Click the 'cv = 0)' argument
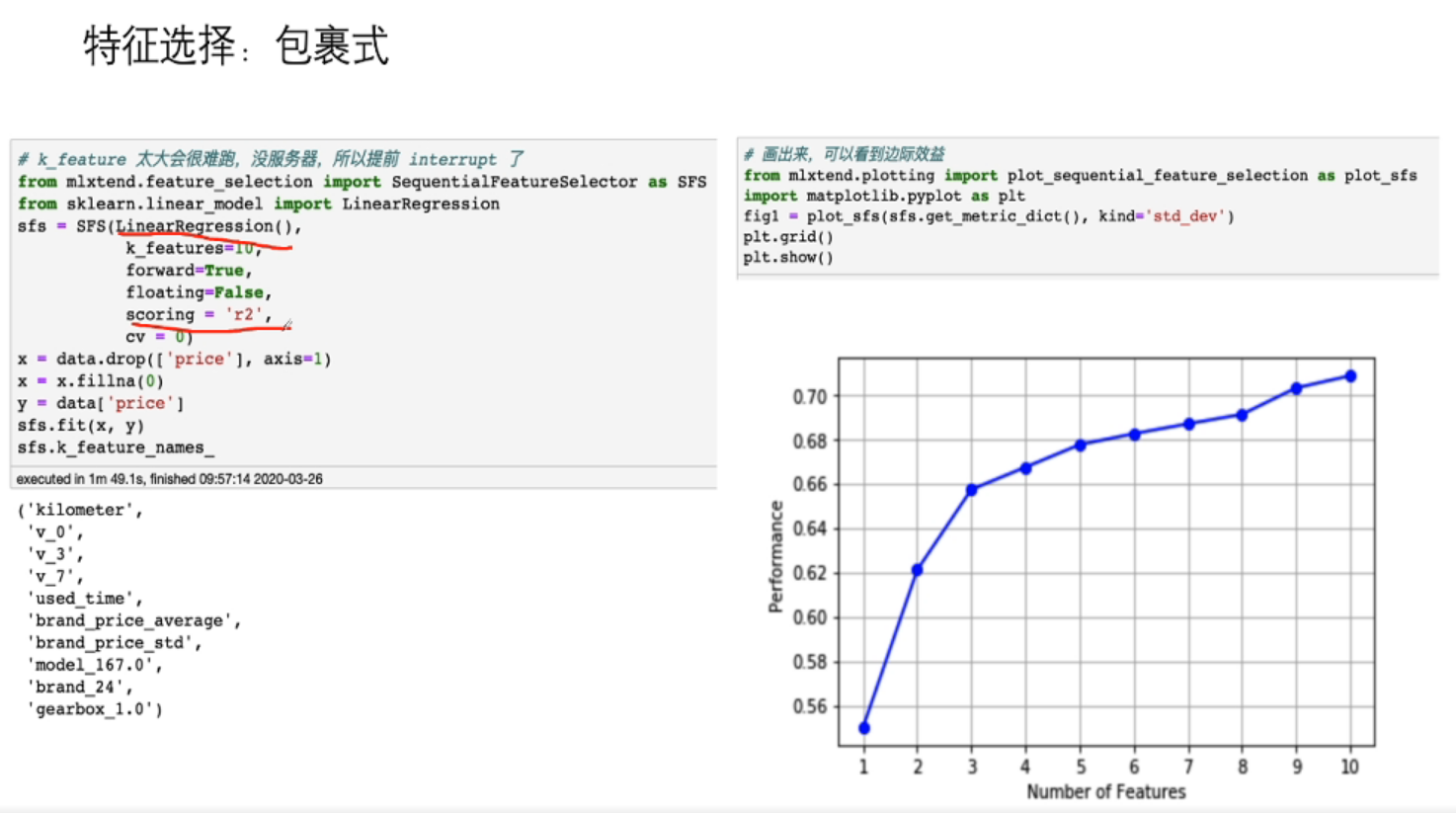Image resolution: width=1456 pixels, height=813 pixels. (x=159, y=337)
